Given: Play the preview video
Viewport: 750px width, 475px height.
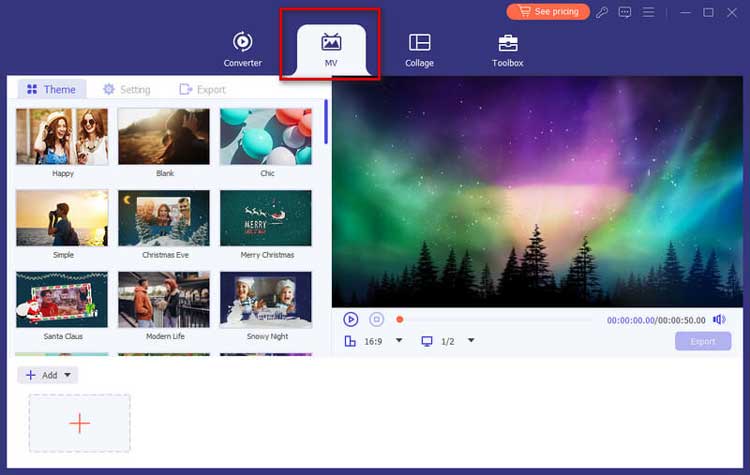Looking at the screenshot, I should click(x=351, y=319).
